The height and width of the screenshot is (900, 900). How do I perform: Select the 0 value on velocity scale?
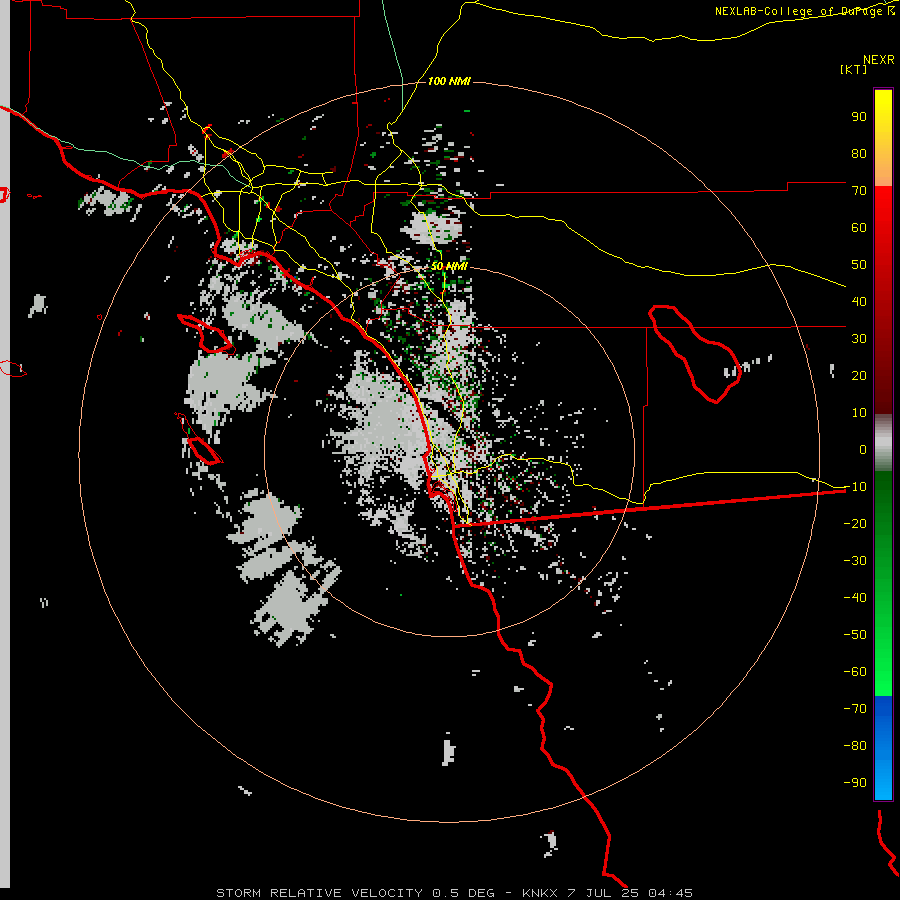(x=863, y=450)
